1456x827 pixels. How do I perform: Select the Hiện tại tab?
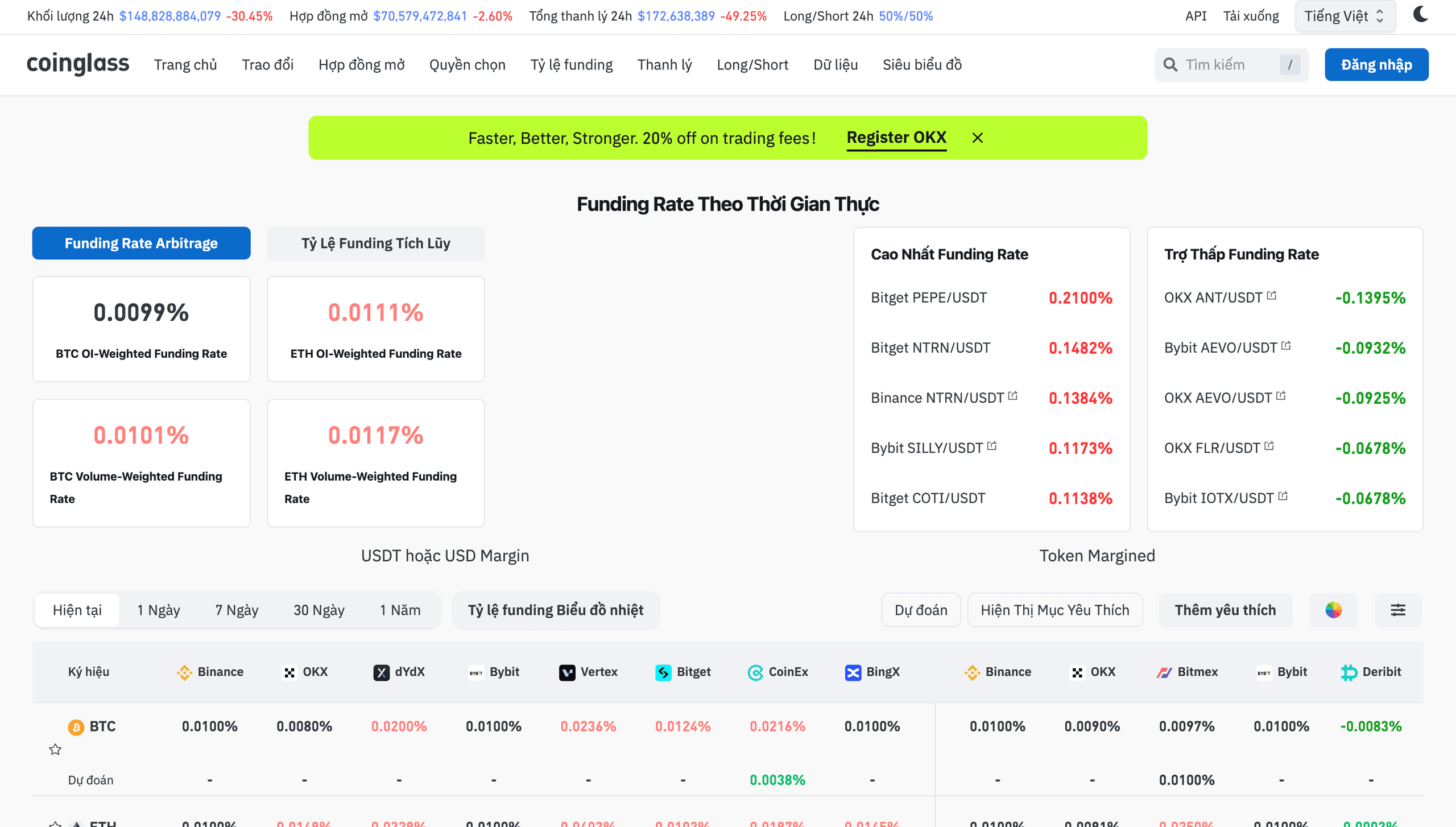(77, 610)
